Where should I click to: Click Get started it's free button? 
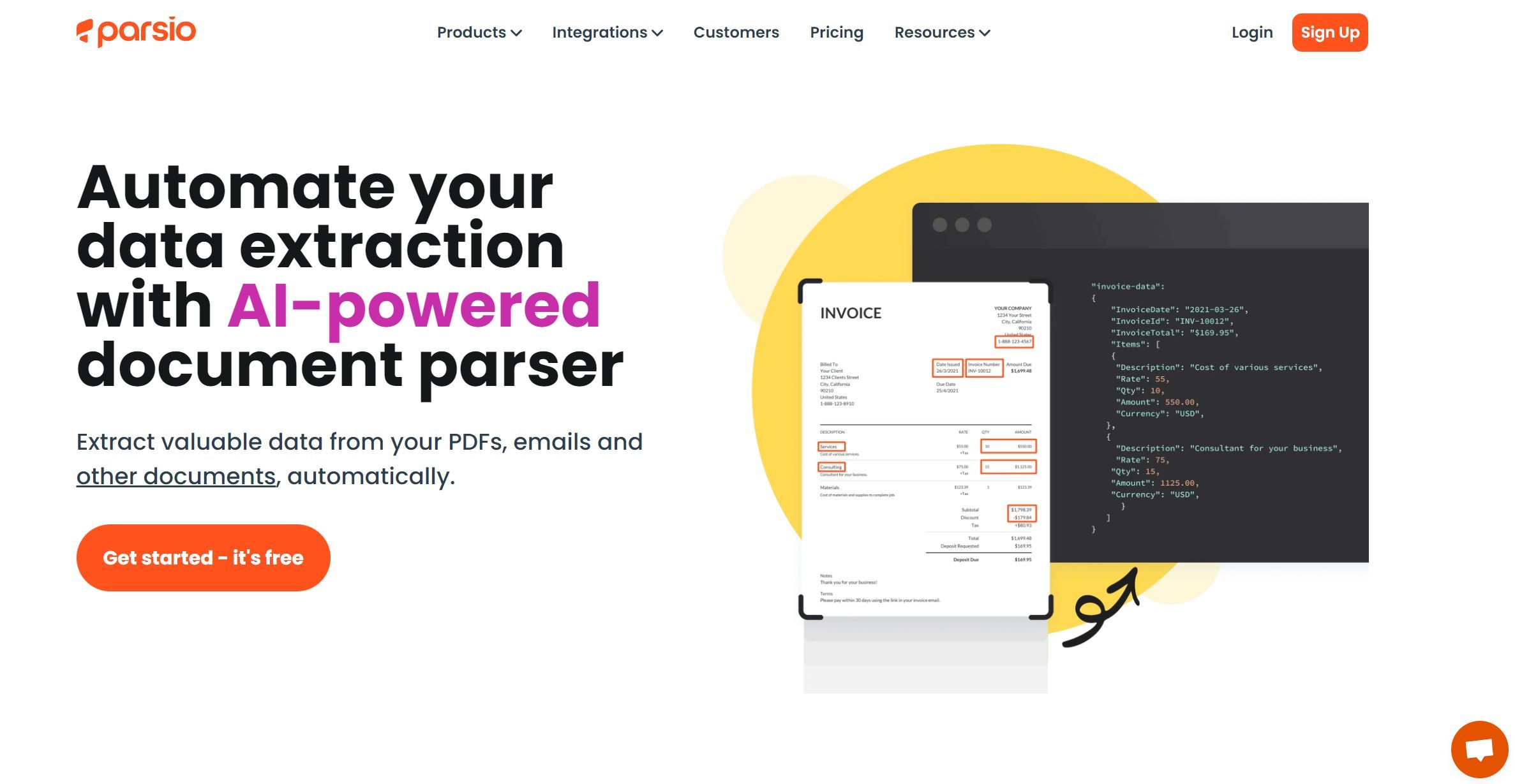pyautogui.click(x=203, y=557)
